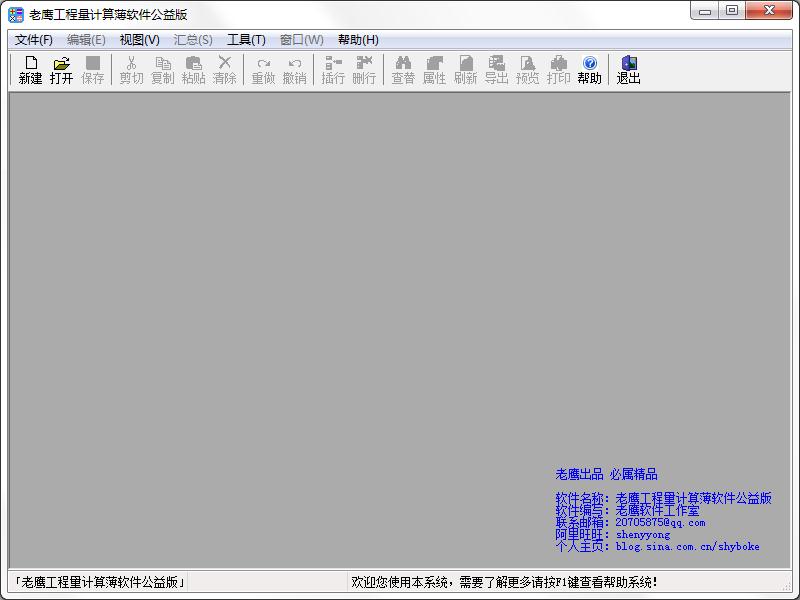Click the 撤销 (Undo) arrow icon
Screen dimensions: 800x600
coord(294,70)
